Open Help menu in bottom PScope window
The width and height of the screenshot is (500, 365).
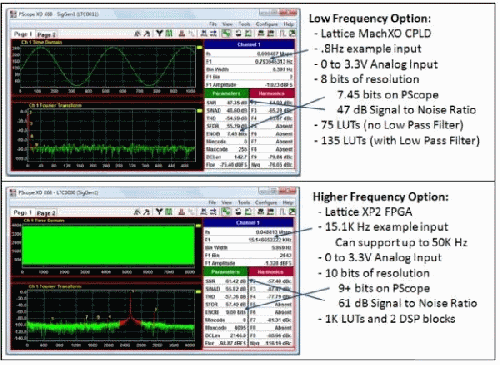tap(288, 202)
